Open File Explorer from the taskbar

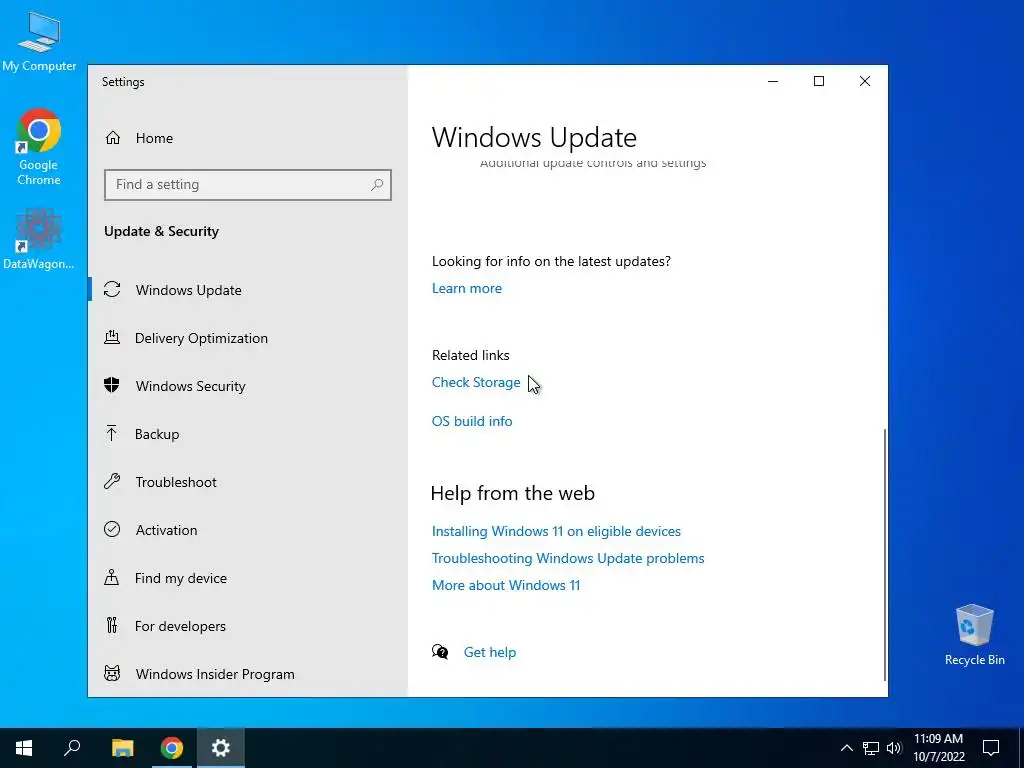[122, 748]
